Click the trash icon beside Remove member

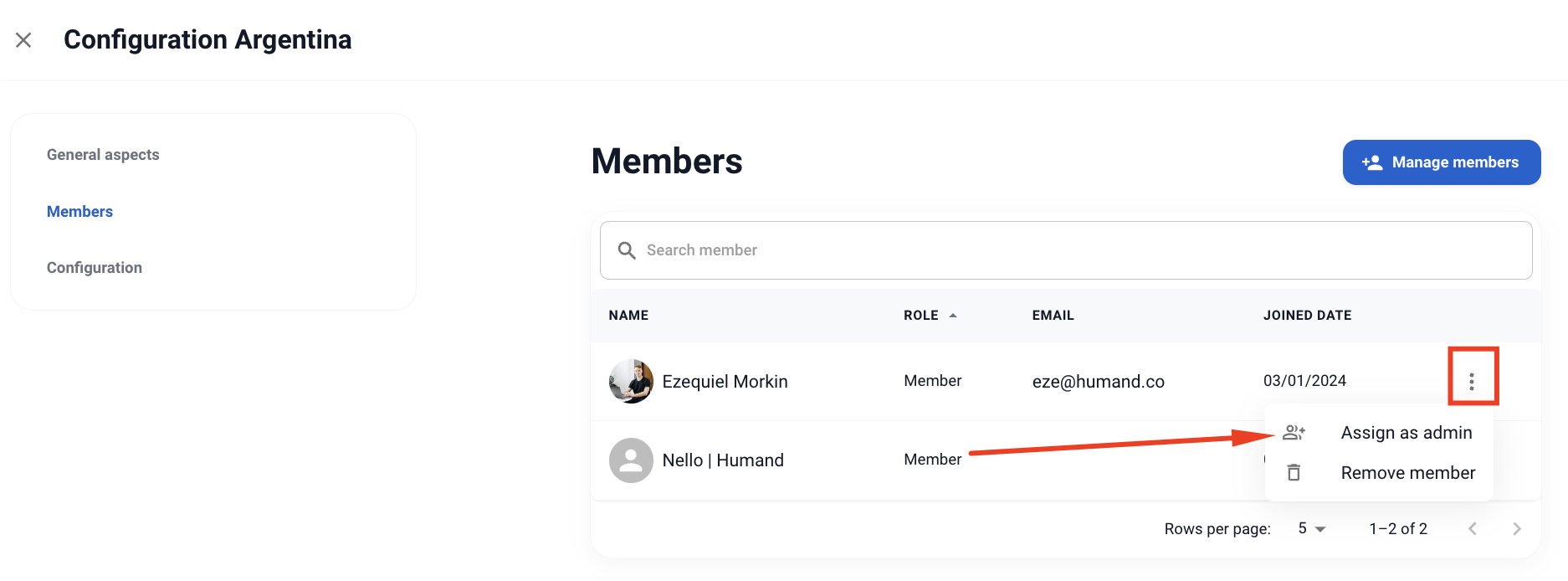click(x=1294, y=473)
